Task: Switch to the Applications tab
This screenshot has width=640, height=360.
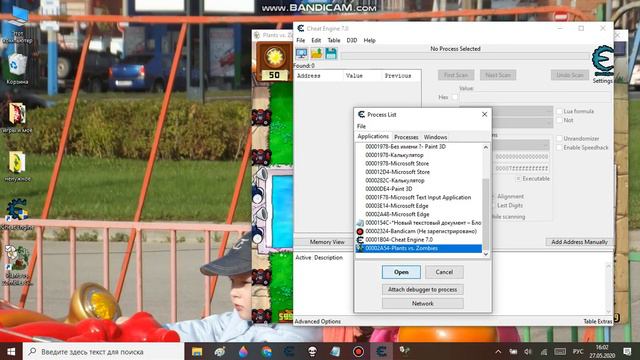Action: pyautogui.click(x=373, y=136)
